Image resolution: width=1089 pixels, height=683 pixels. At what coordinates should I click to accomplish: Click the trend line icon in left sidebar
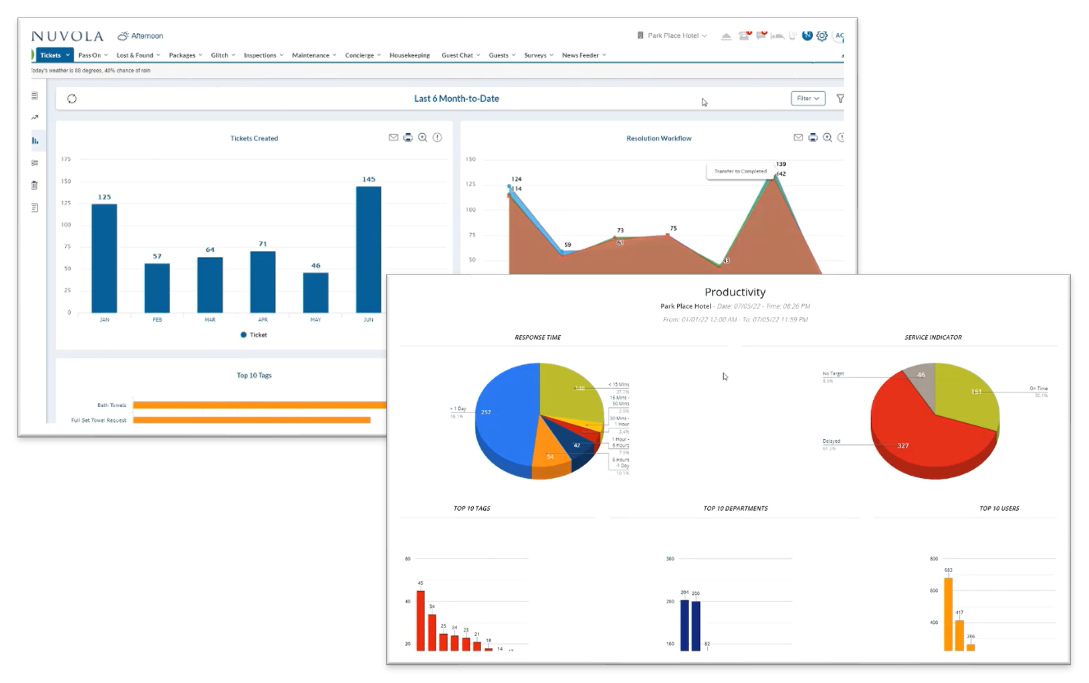click(35, 117)
